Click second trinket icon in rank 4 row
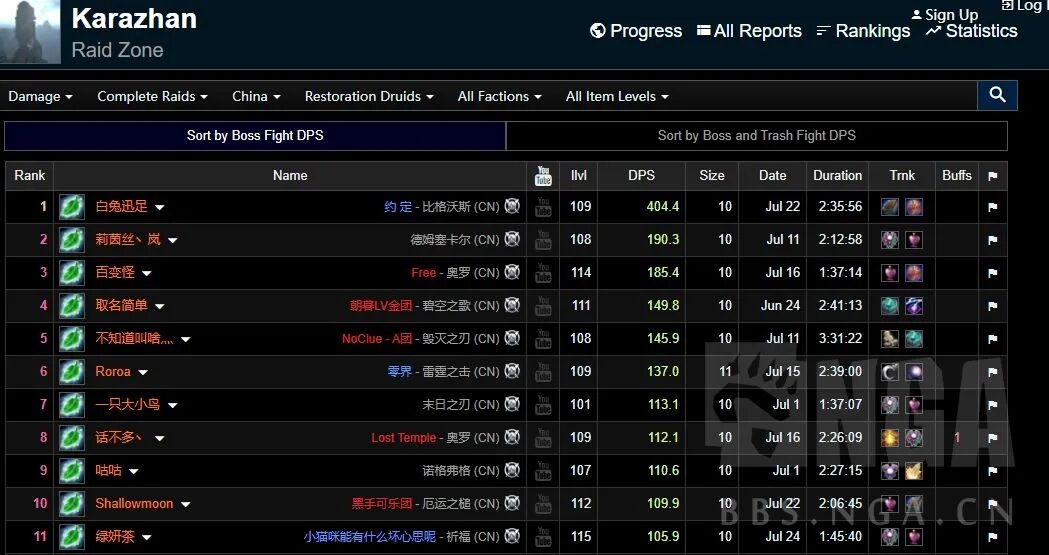Viewport: 1049px width, 555px height. coord(914,306)
